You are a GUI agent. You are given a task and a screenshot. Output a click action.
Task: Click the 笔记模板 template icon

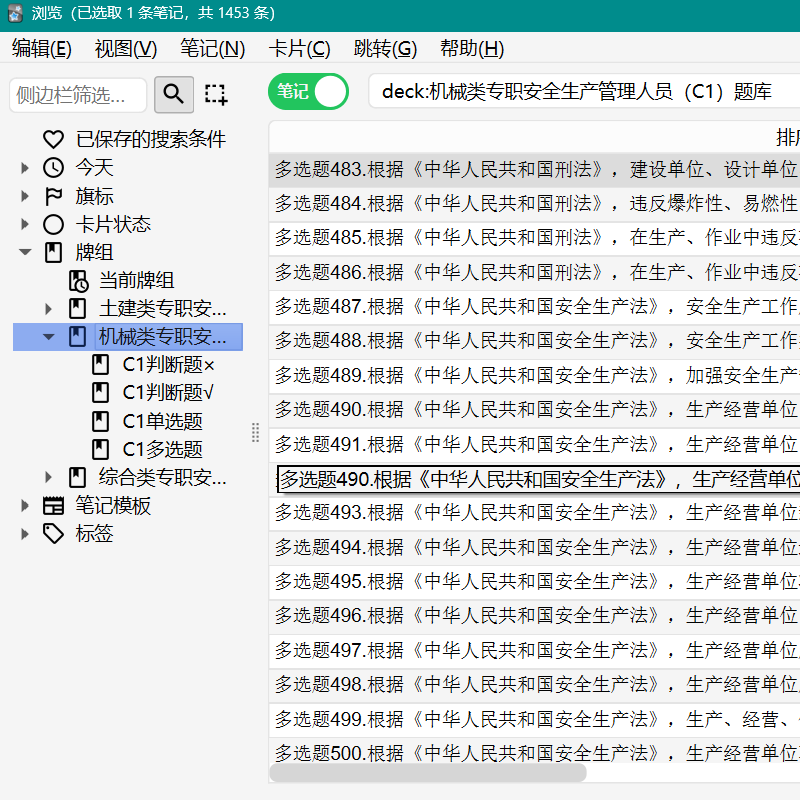click(x=53, y=506)
